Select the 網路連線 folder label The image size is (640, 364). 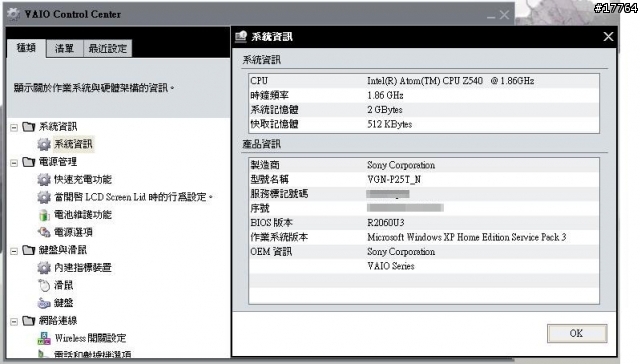[x=58, y=321]
